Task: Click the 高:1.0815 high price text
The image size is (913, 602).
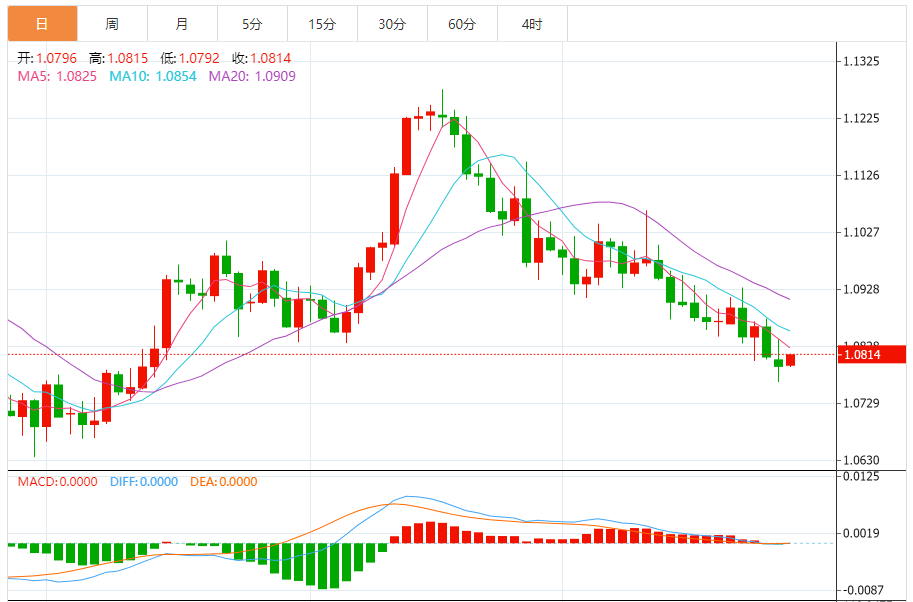Action: click(x=118, y=58)
